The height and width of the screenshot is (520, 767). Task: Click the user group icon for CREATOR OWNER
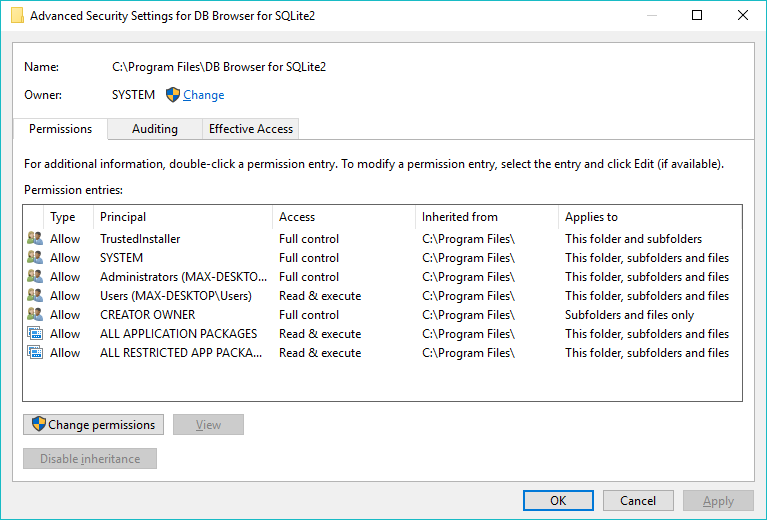click(x=35, y=315)
